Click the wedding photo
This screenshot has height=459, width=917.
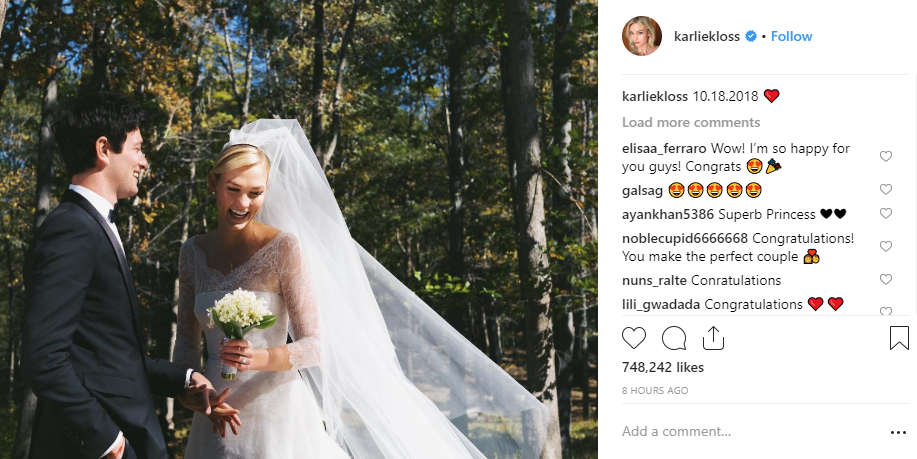pyautogui.click(x=299, y=229)
